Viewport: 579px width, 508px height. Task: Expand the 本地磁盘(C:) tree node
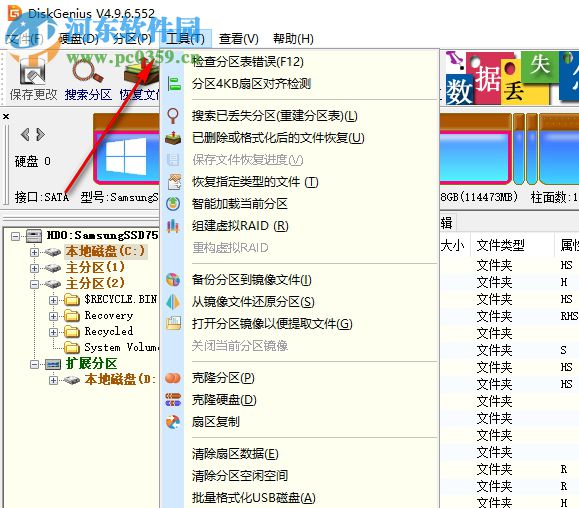(x=34, y=252)
